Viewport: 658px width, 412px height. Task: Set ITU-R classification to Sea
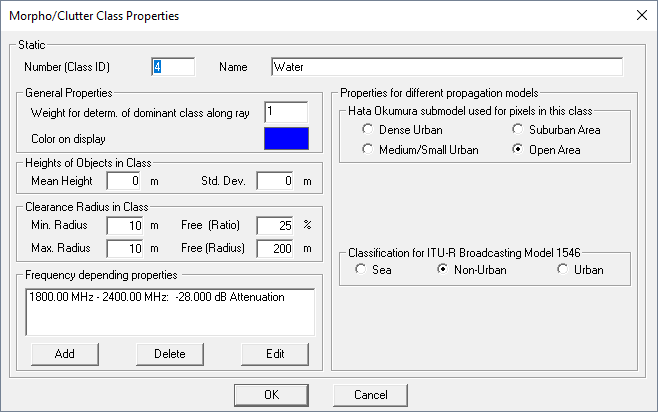(362, 270)
